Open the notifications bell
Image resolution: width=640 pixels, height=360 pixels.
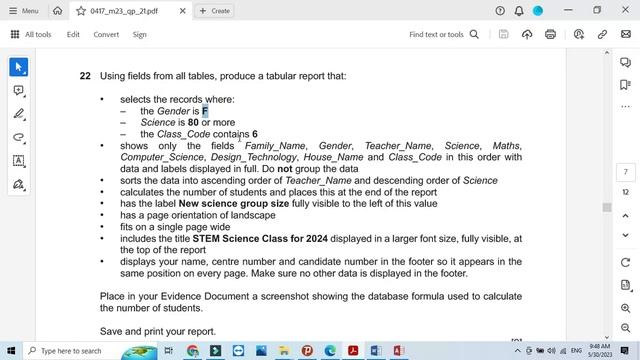click(x=519, y=11)
